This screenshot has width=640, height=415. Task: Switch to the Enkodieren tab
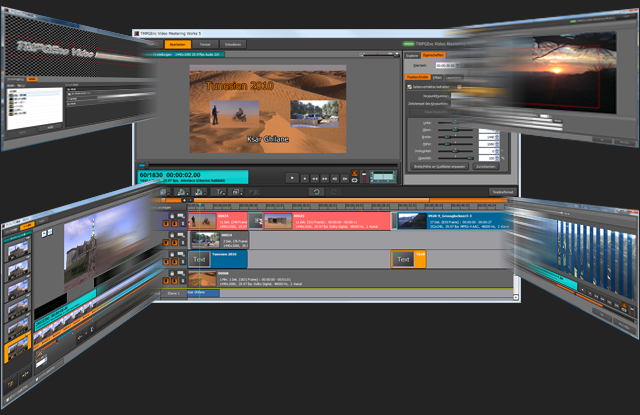click(233, 44)
